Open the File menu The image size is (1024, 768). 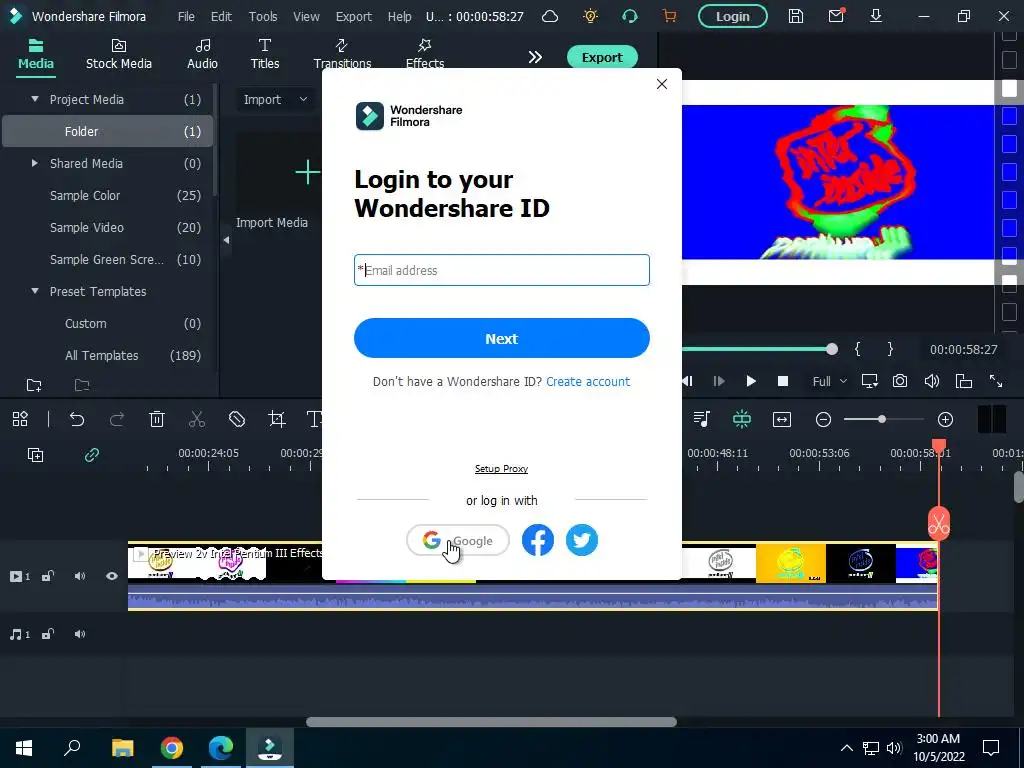point(186,16)
